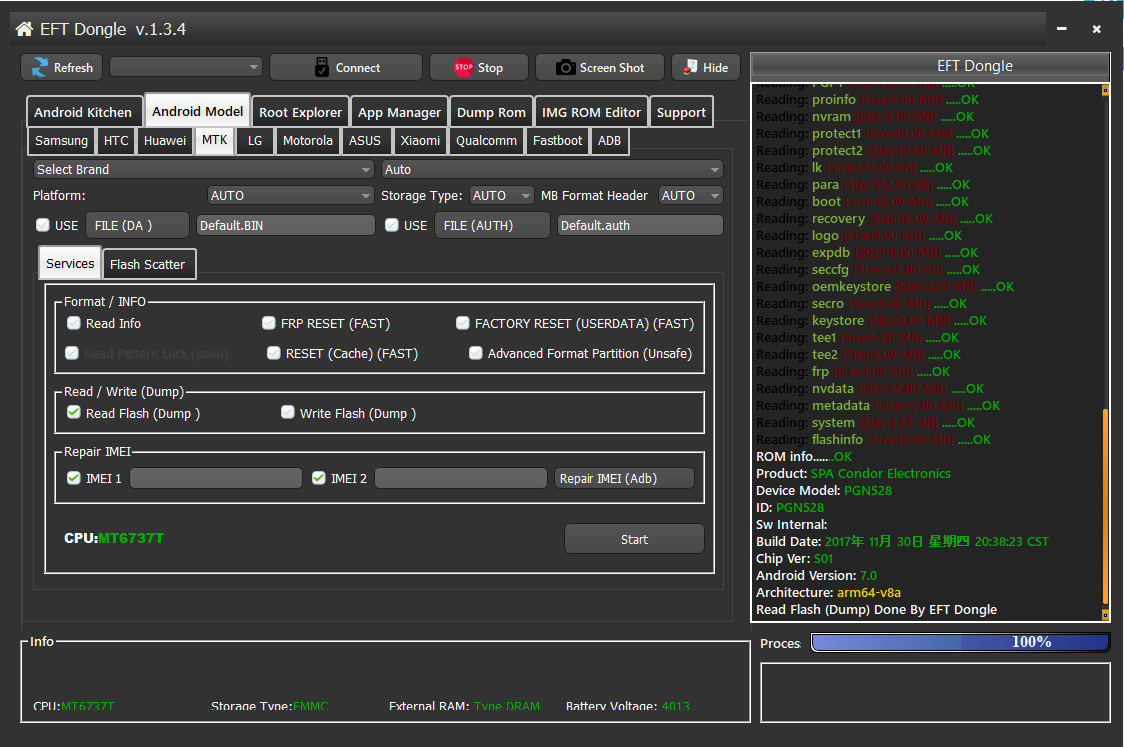The image size is (1124, 747).
Task: Select the HTC brand tab
Action: click(x=116, y=141)
